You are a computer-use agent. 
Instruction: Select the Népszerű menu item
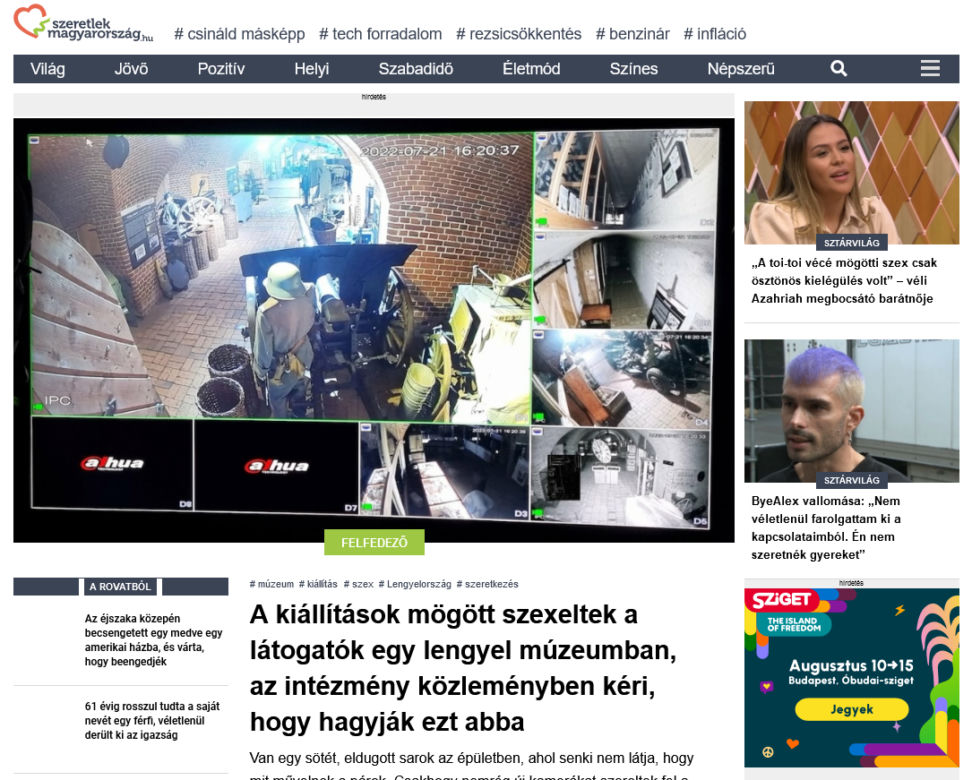pos(741,69)
